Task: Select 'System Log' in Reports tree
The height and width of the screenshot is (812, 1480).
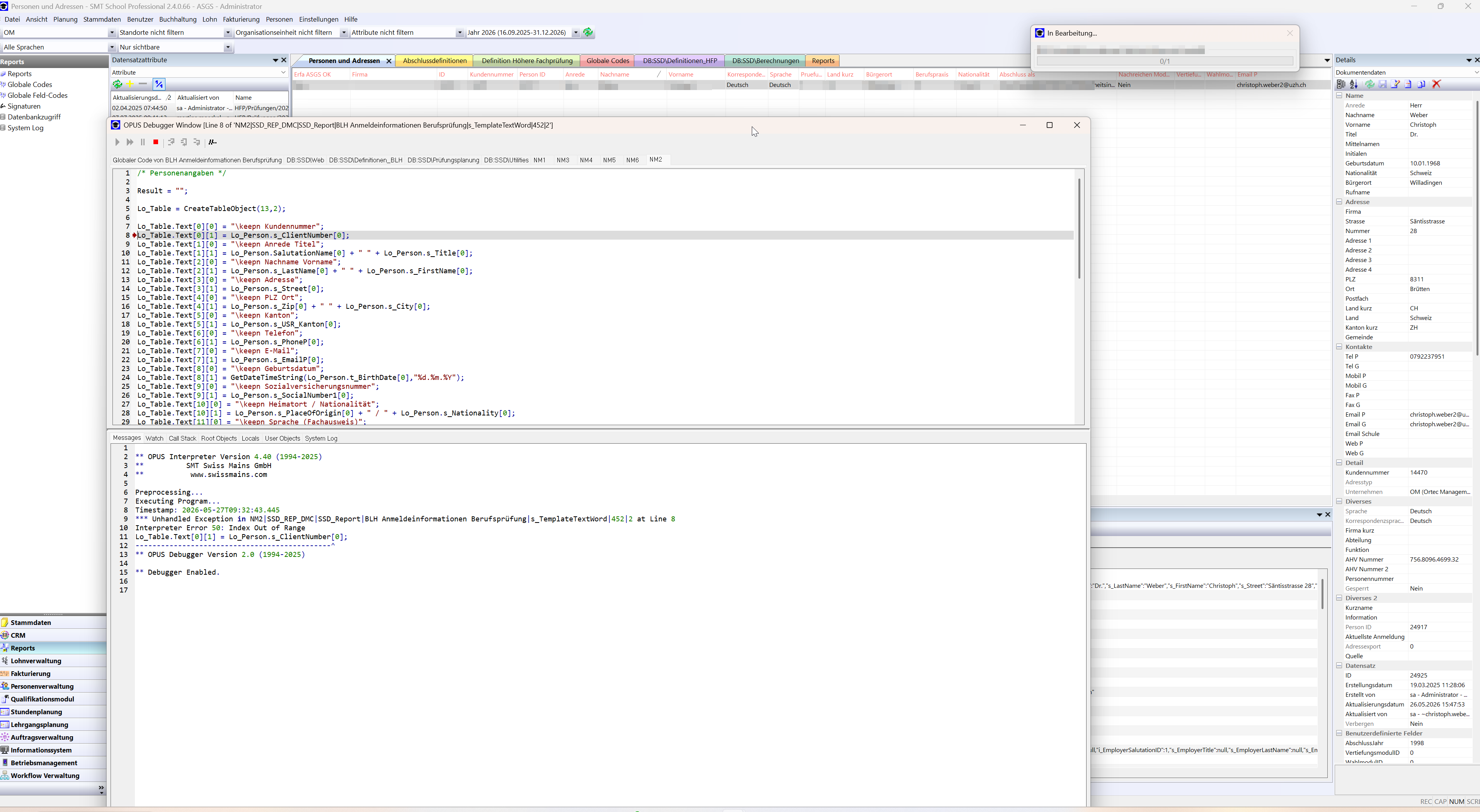Action: (x=25, y=128)
